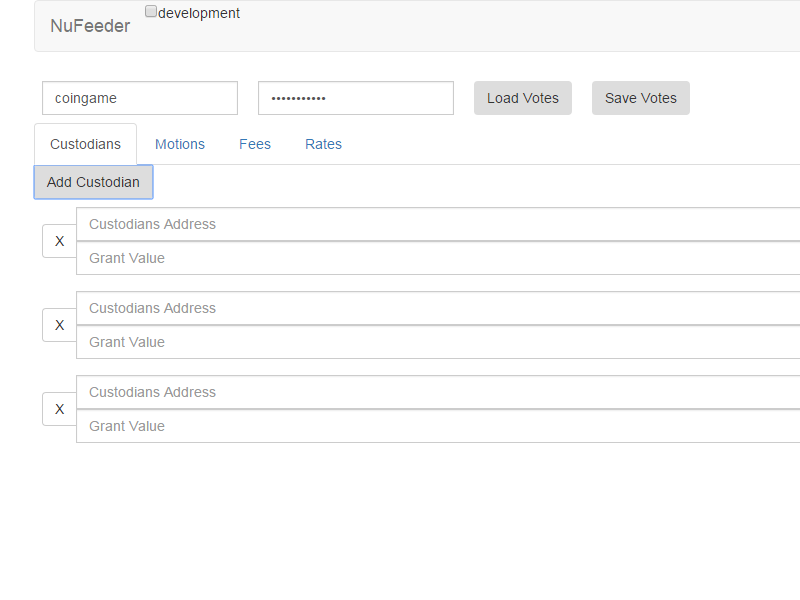The width and height of the screenshot is (800, 600).
Task: Focus the second Custodians Address field
Action: [x=438, y=308]
